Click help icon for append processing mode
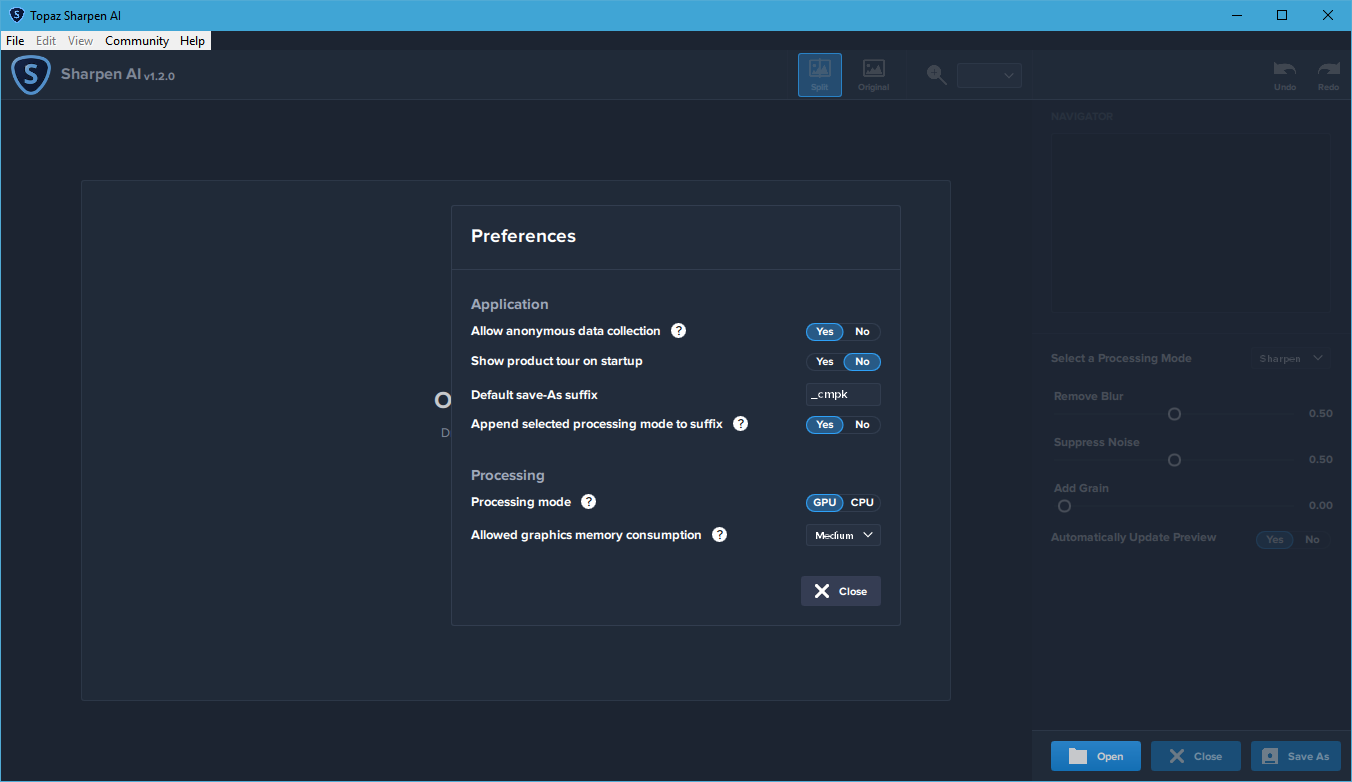Viewport: 1352px width, 782px height. click(740, 424)
